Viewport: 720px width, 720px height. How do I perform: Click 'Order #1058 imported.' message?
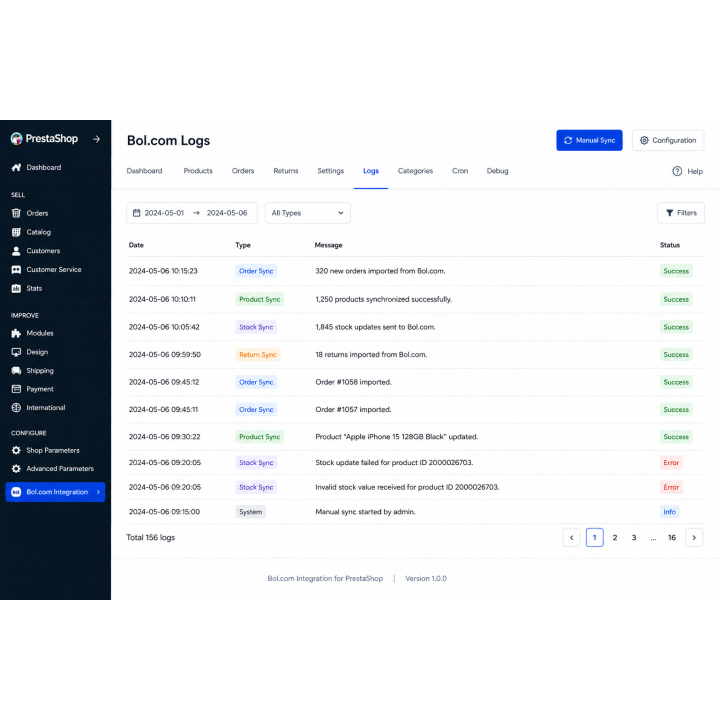353,382
